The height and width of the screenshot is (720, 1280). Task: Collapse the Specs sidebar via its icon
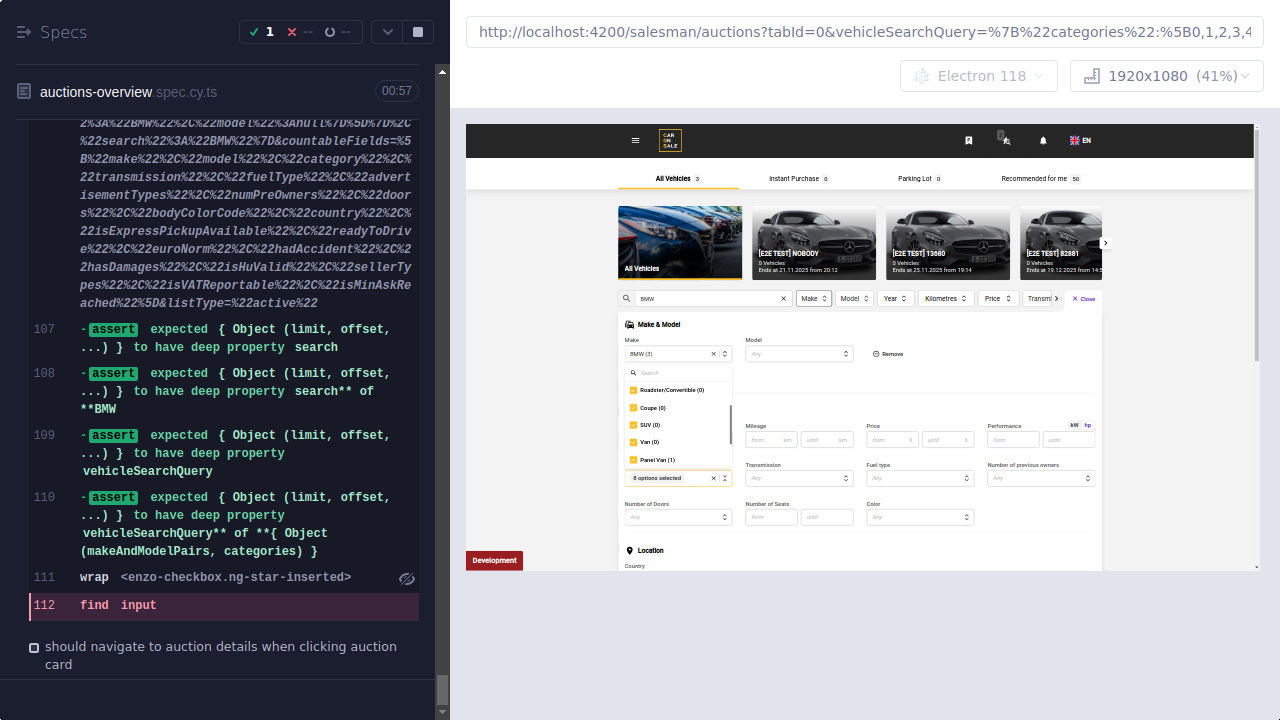tap(22, 31)
